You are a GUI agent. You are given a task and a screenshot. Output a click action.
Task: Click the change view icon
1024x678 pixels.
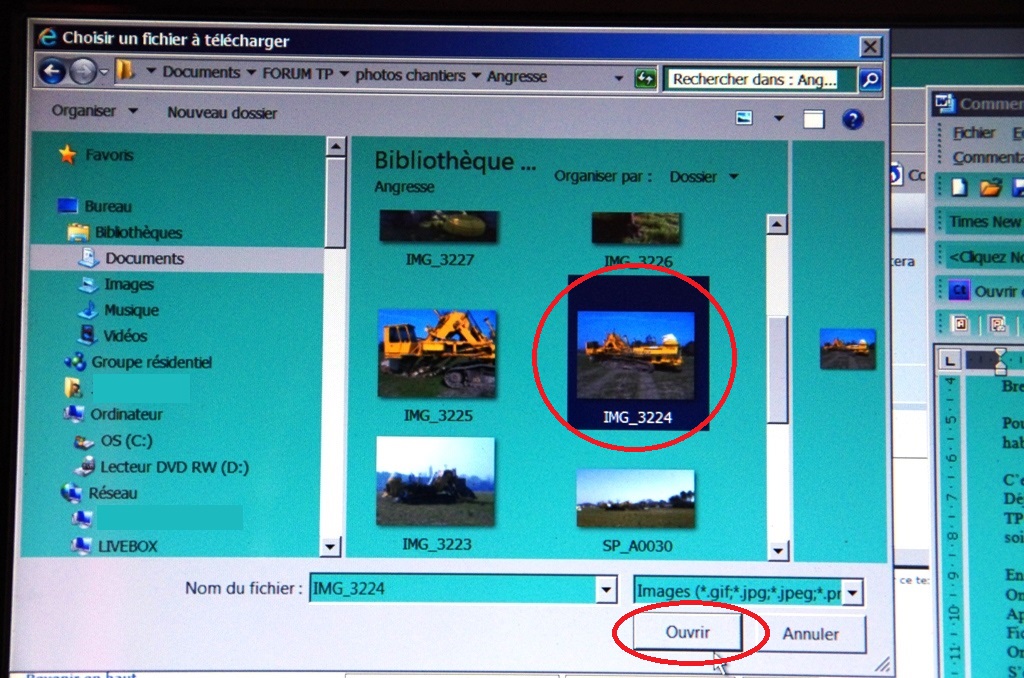744,118
